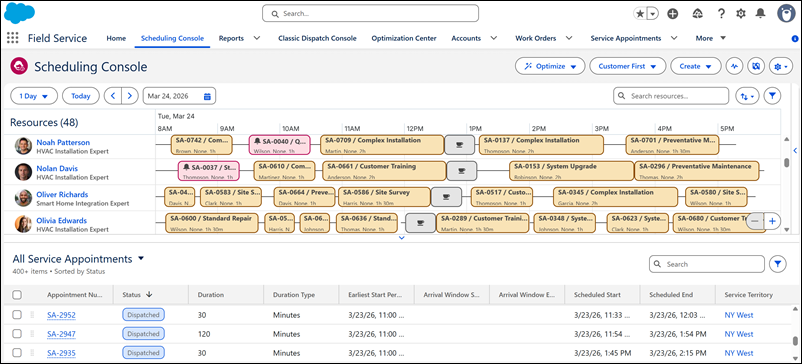Switch list view All Service Appointments
The height and width of the screenshot is (364, 802).
78,259
